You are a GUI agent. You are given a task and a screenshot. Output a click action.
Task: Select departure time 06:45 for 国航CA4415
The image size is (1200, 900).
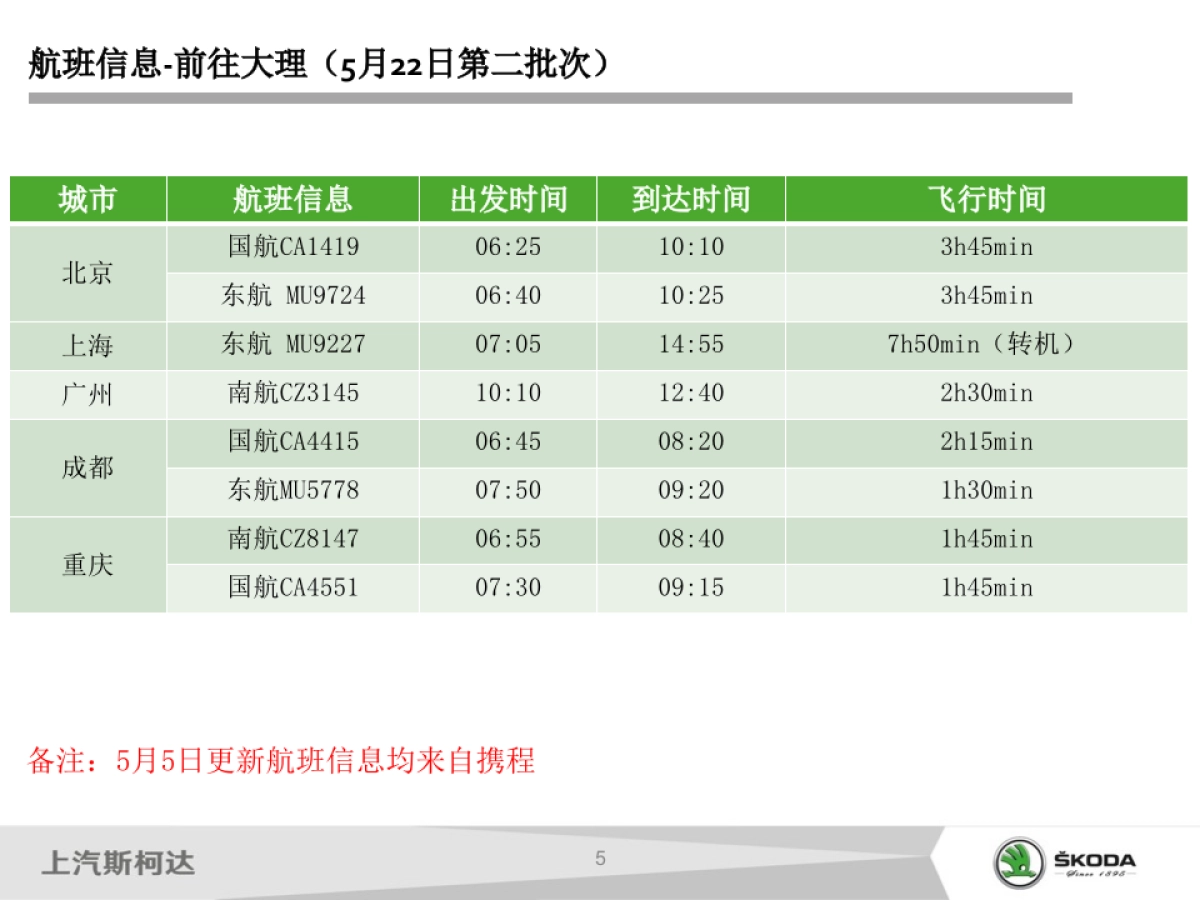click(509, 442)
